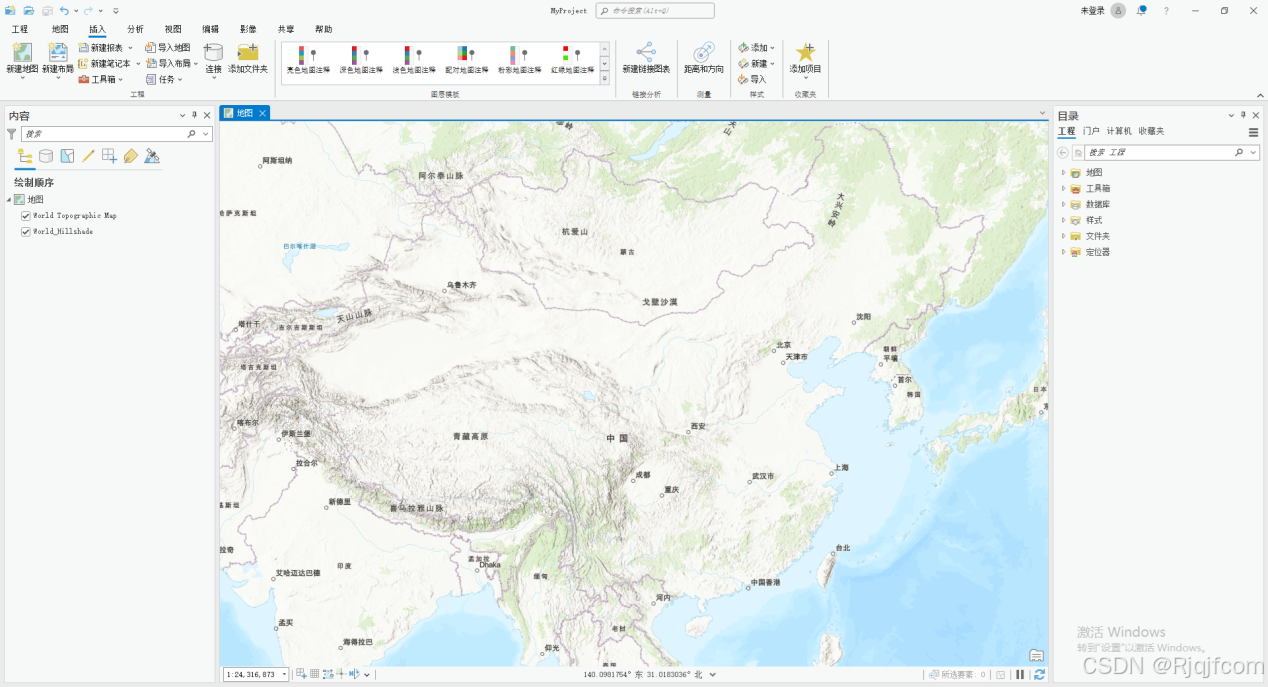Screen dimensions: 1268x687
Task: Select the 定位器 item in Catalog
Action: 1097,252
